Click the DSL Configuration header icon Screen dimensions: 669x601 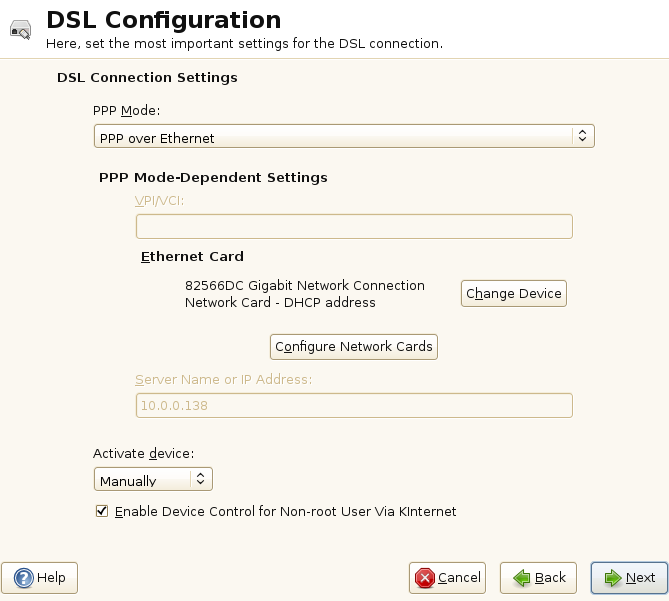(x=20, y=30)
